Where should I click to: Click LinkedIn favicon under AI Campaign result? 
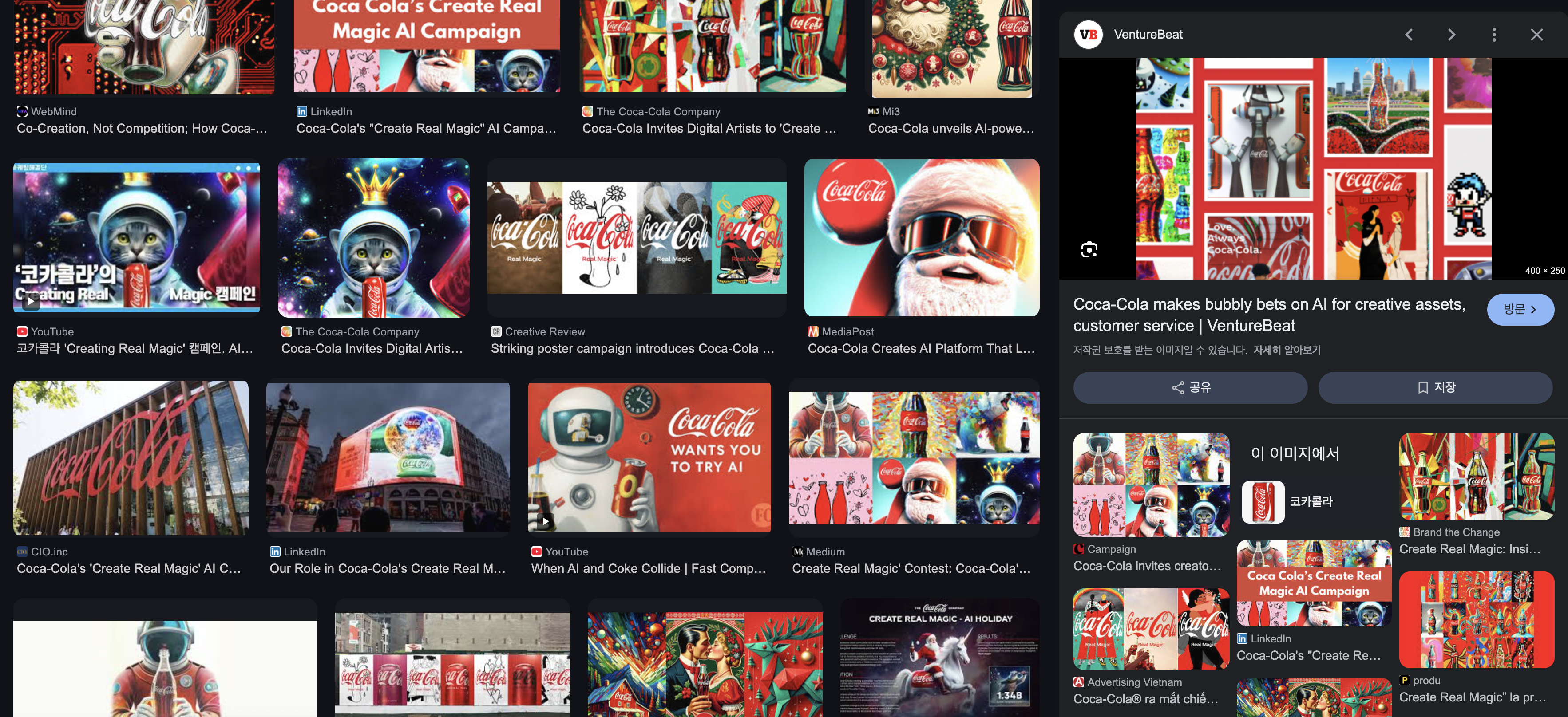301,111
